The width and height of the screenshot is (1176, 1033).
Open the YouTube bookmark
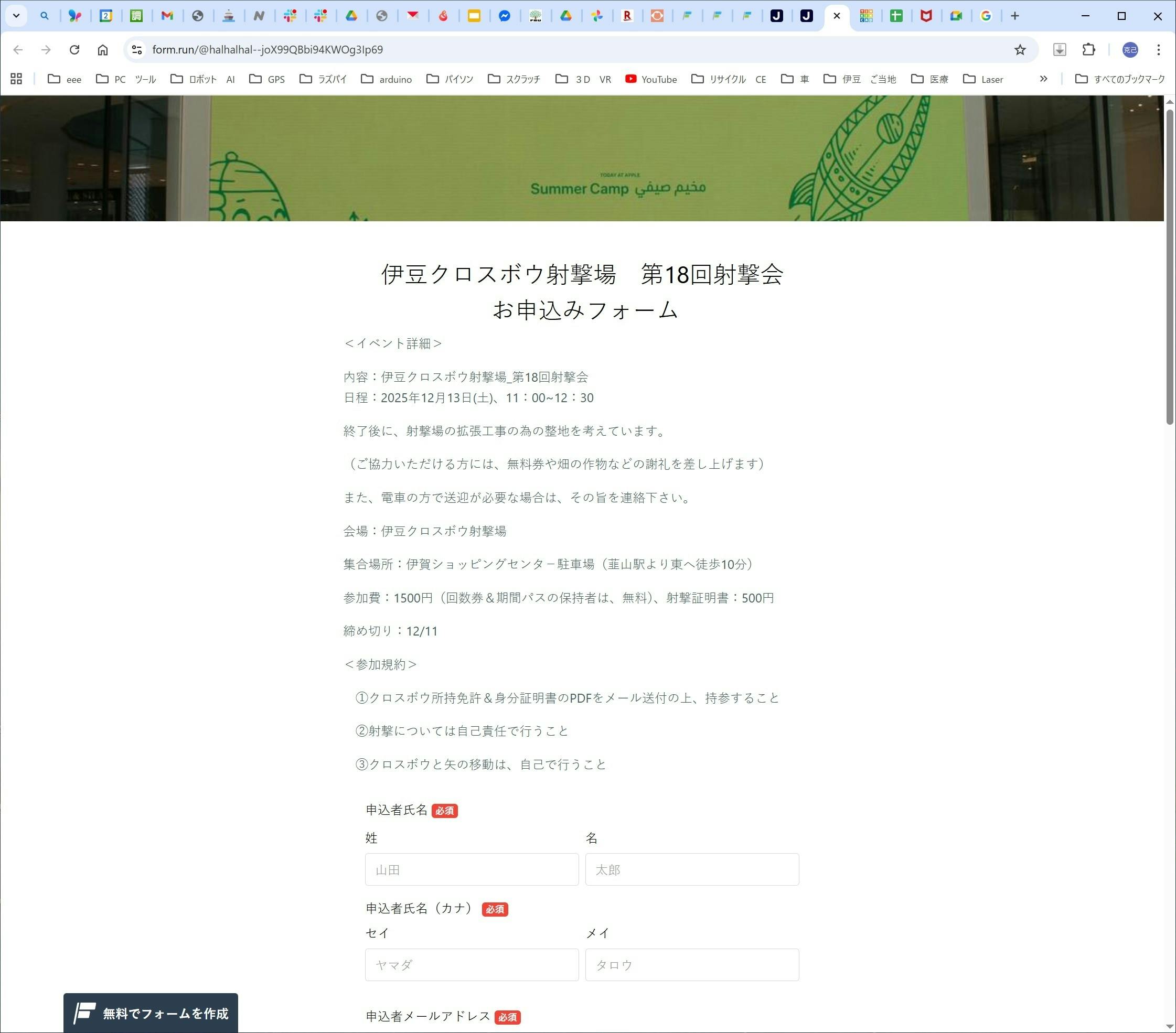click(x=651, y=79)
